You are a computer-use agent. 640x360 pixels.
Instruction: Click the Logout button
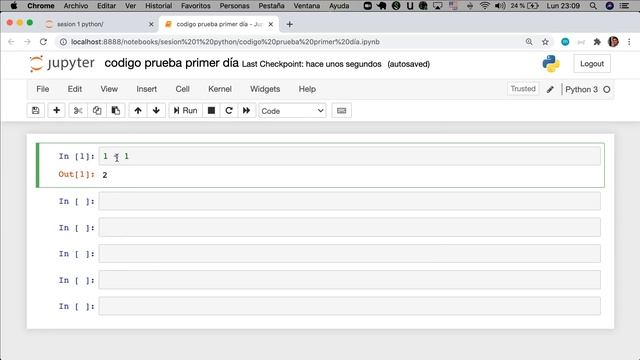(x=592, y=64)
